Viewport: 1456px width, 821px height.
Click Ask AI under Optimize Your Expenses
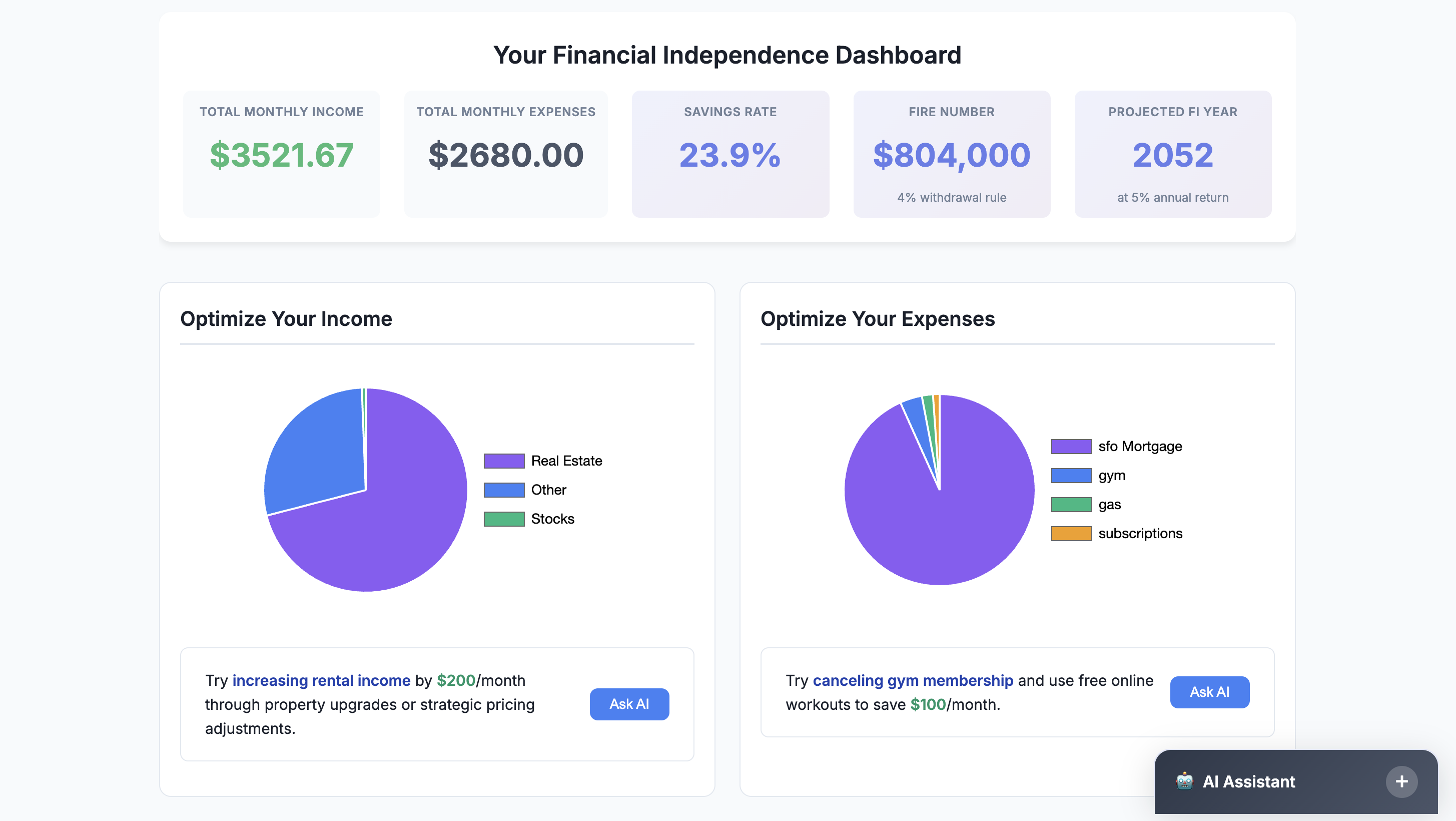(x=1209, y=692)
